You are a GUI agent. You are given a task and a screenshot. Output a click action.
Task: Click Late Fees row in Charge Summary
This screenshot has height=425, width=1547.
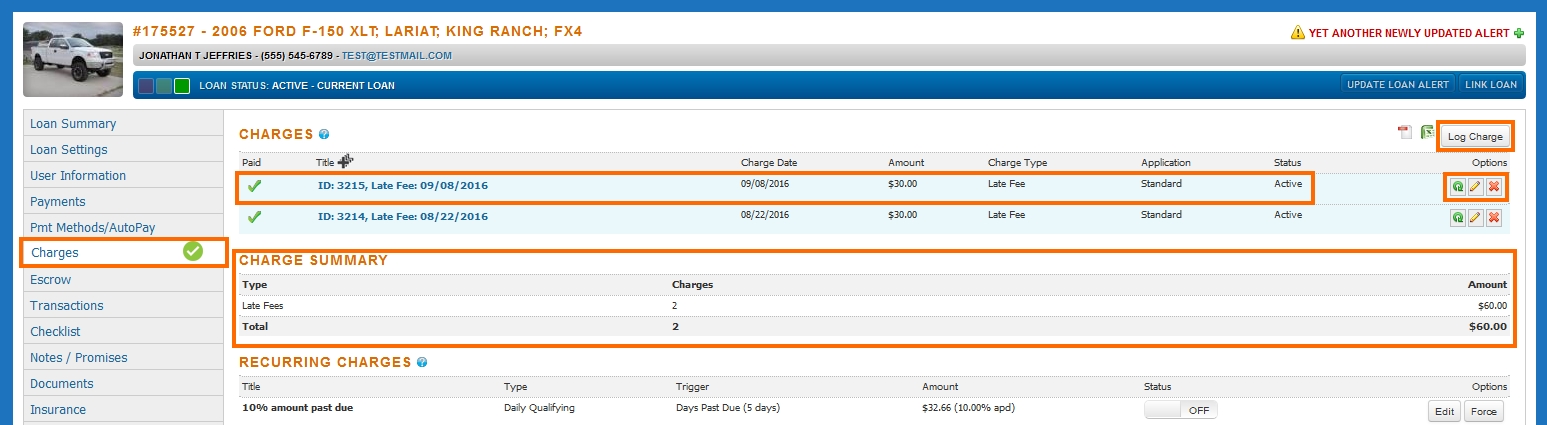coord(875,306)
